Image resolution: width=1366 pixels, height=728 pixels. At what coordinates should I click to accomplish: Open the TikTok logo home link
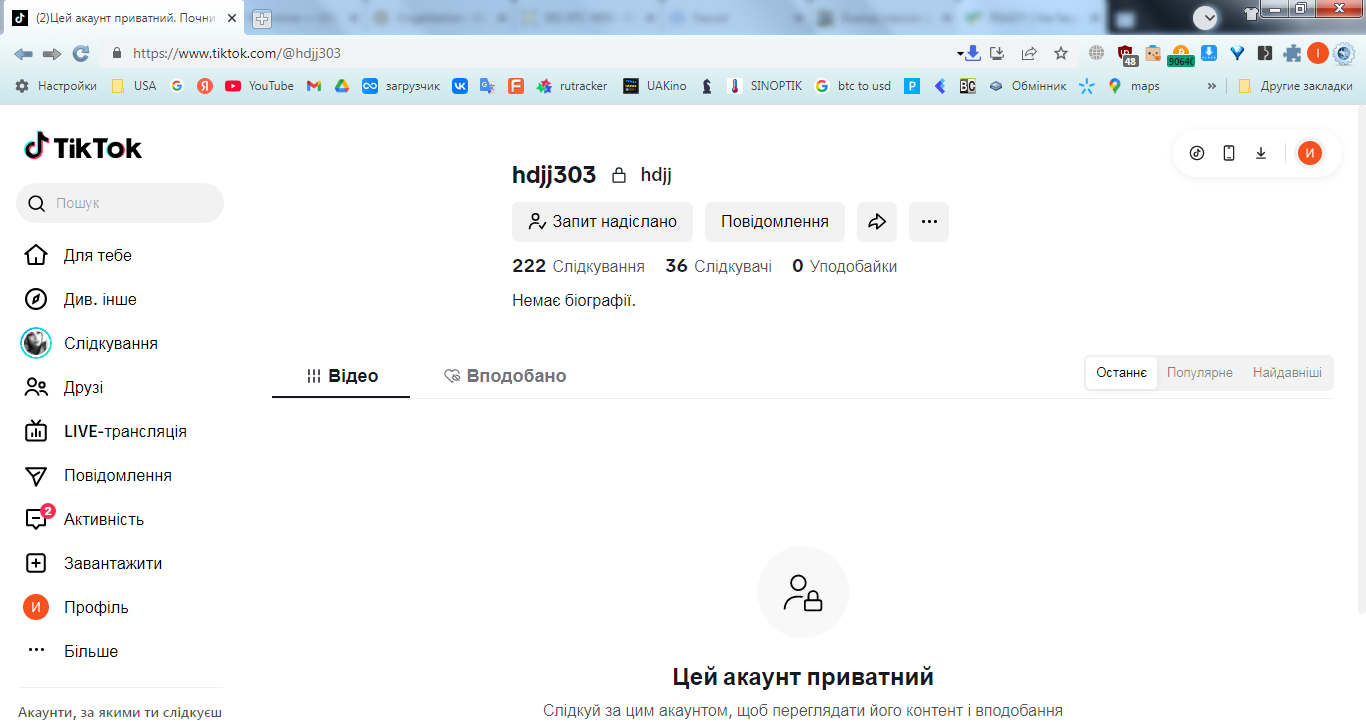click(x=83, y=148)
